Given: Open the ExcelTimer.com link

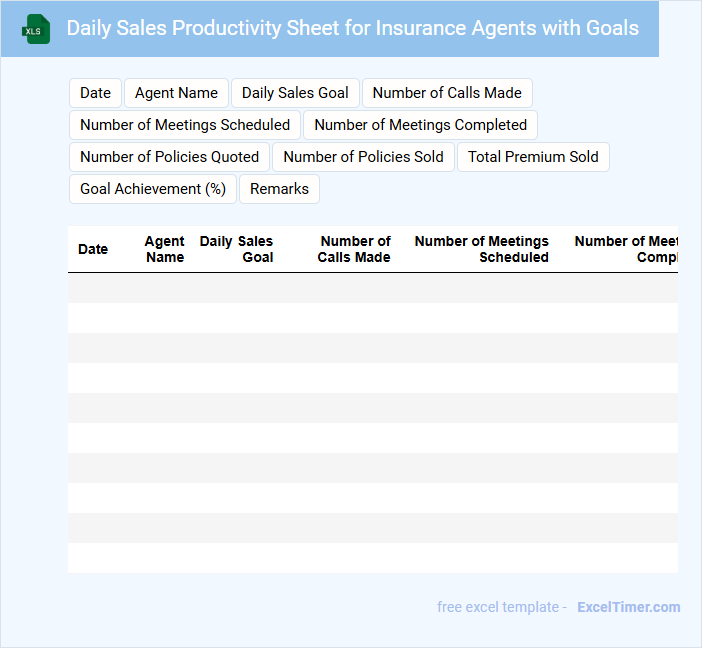Looking at the screenshot, I should (628, 607).
